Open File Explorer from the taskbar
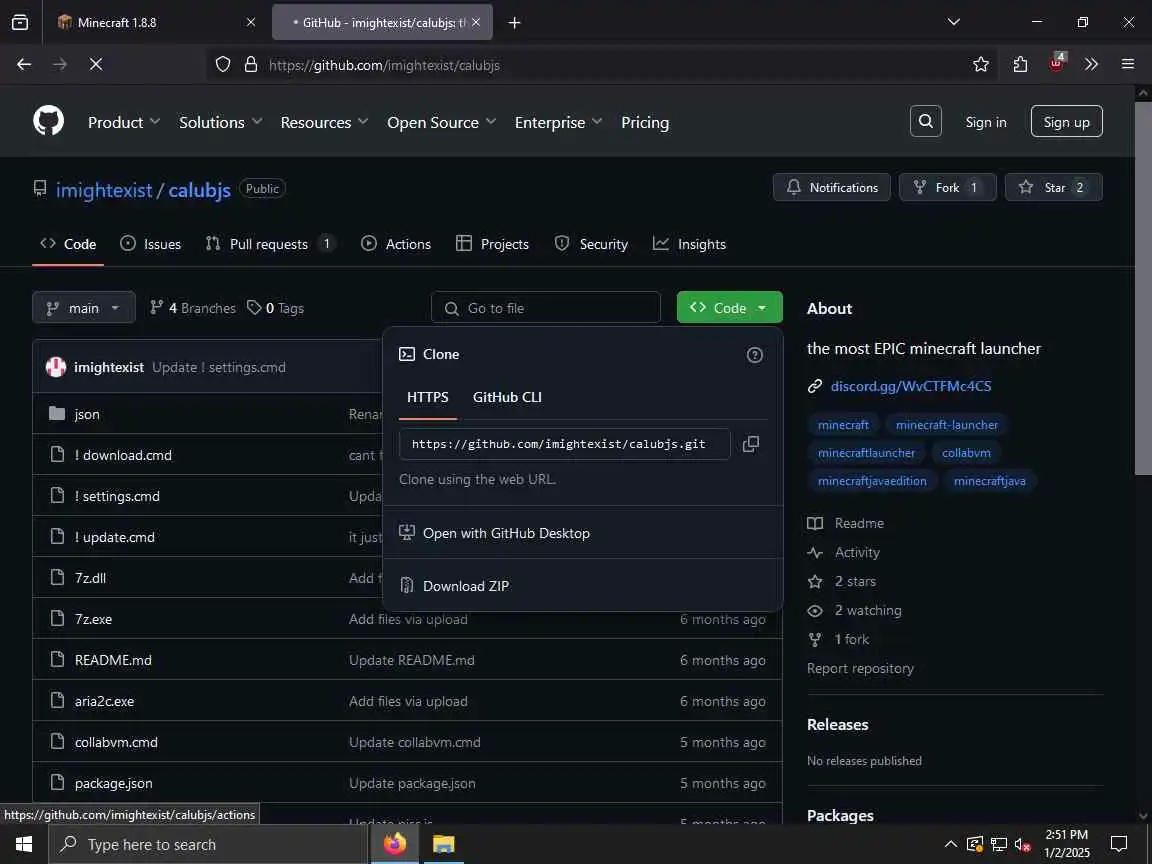Image resolution: width=1152 pixels, height=864 pixels. click(x=443, y=844)
